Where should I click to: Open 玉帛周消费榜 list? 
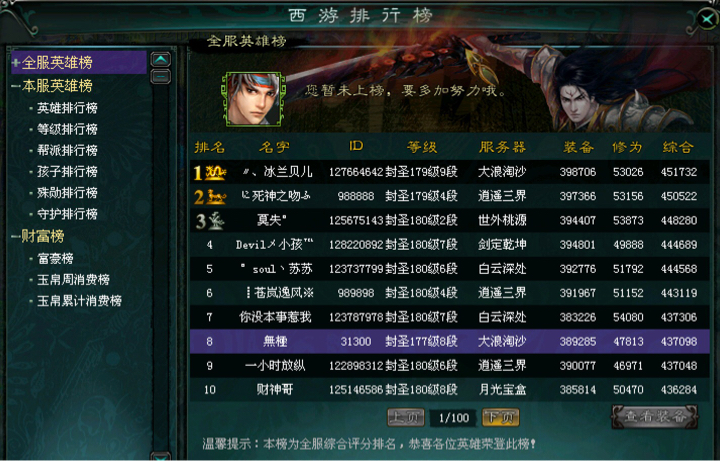pos(73,280)
